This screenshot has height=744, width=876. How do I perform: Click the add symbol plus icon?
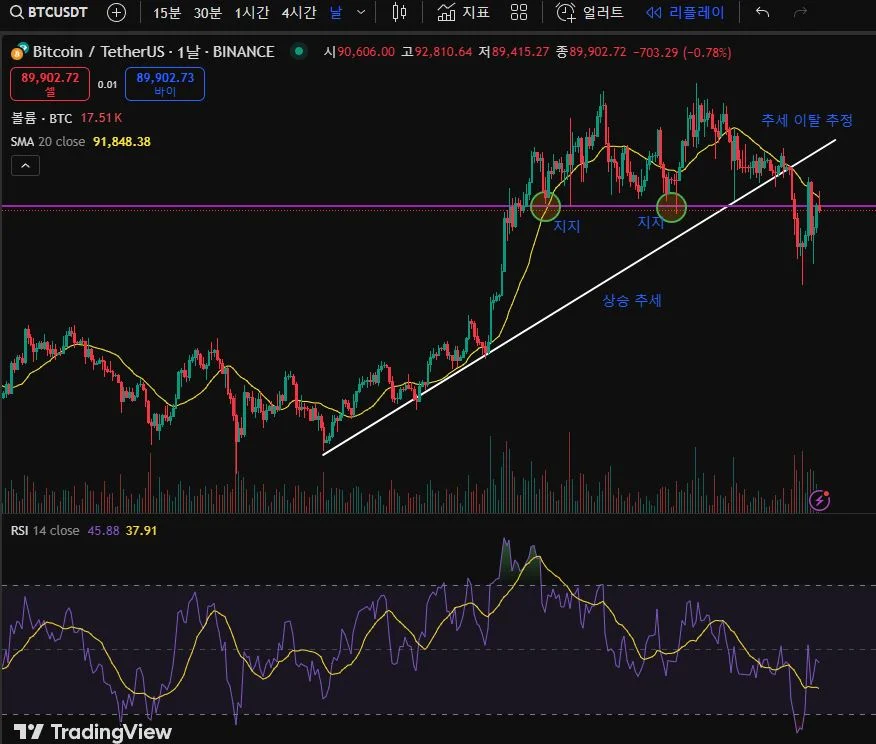click(x=116, y=12)
